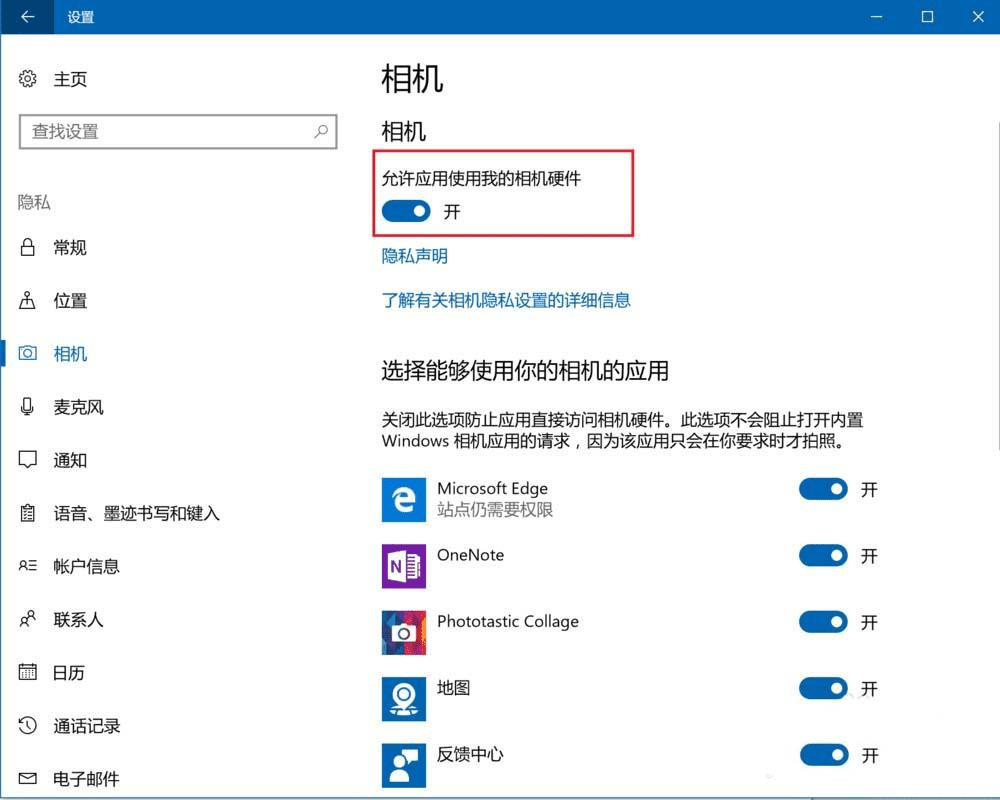
Task: Click the Microsoft Edge app icon
Action: pos(404,500)
